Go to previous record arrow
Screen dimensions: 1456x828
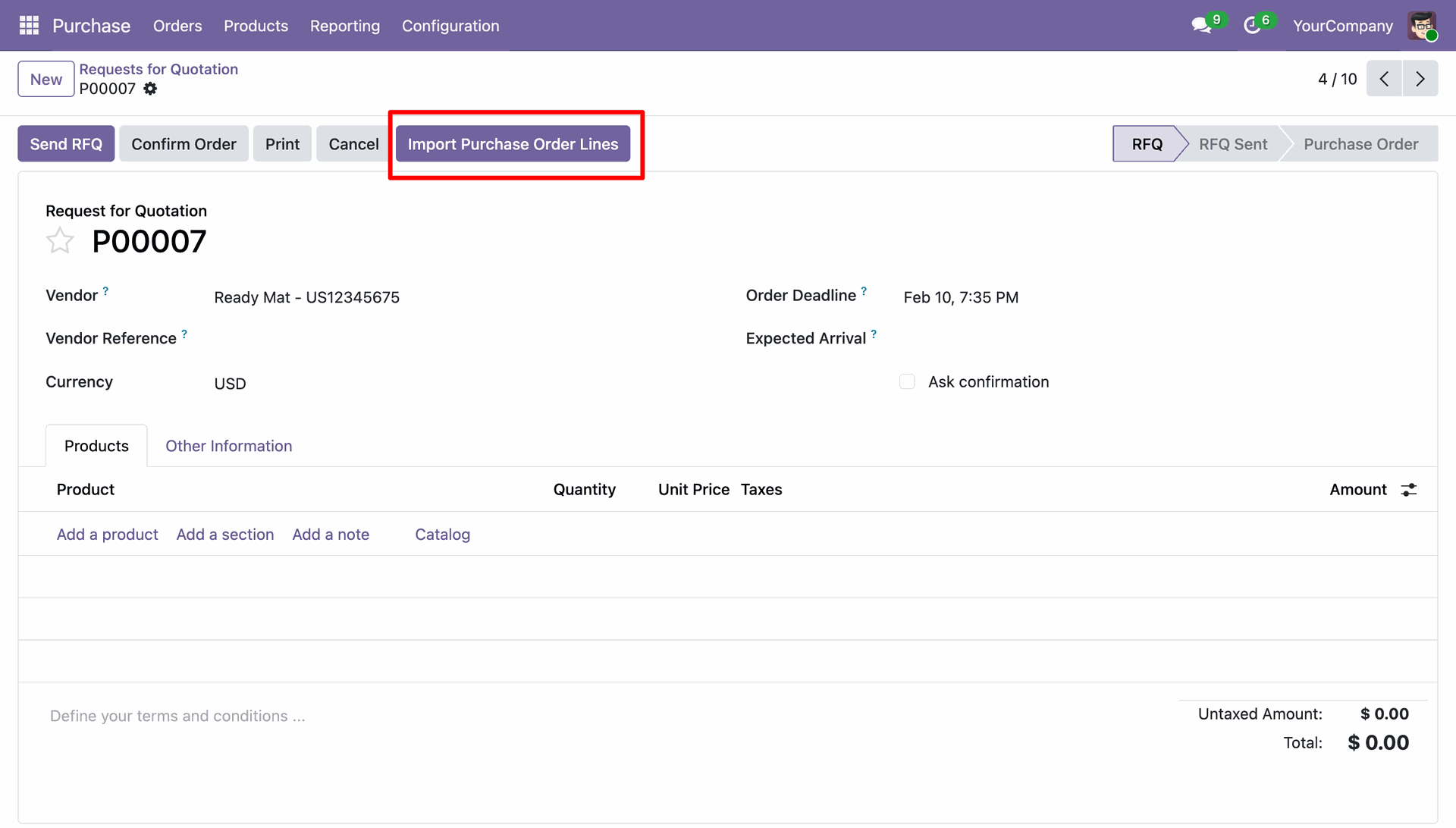click(1384, 79)
